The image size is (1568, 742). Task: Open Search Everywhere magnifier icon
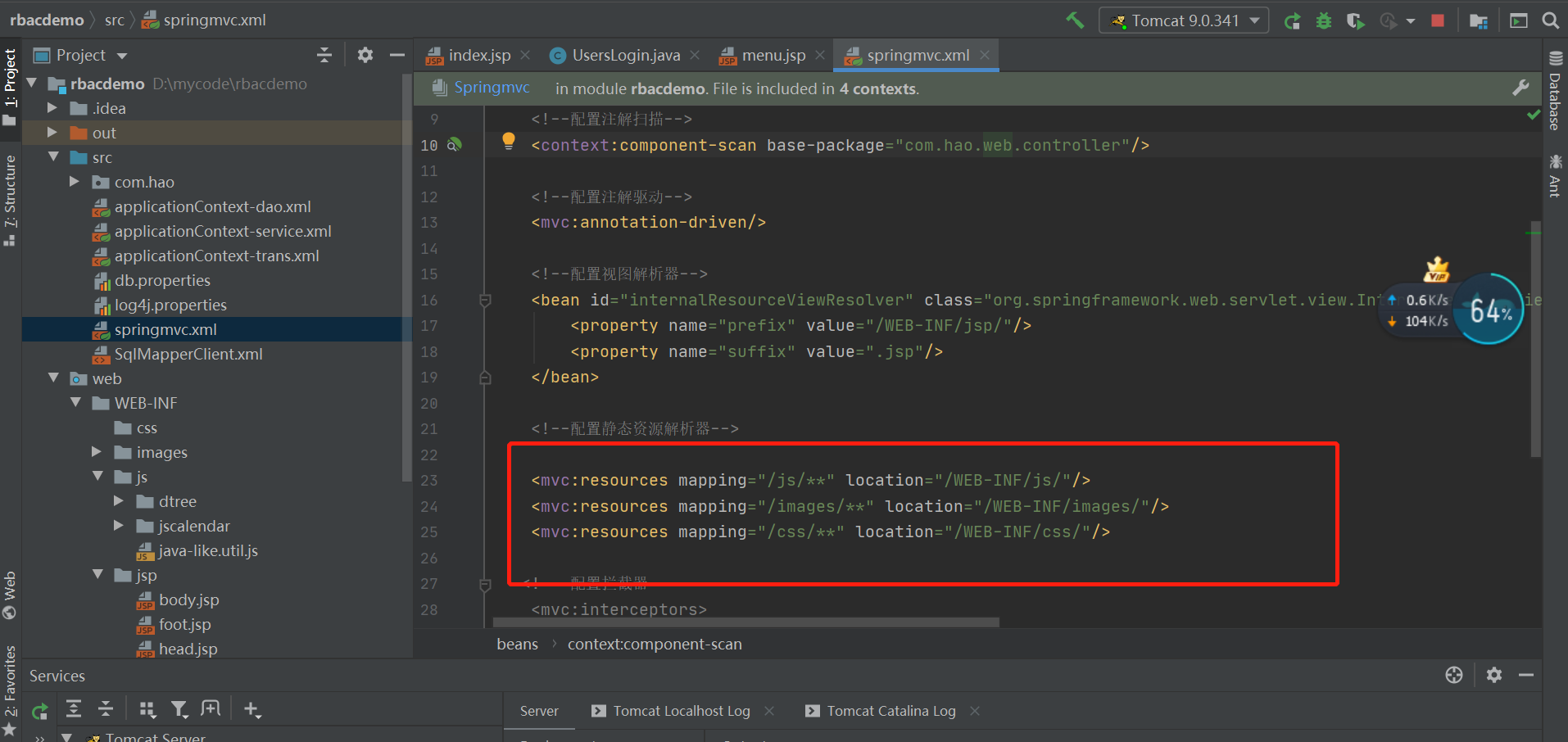coord(1550,20)
